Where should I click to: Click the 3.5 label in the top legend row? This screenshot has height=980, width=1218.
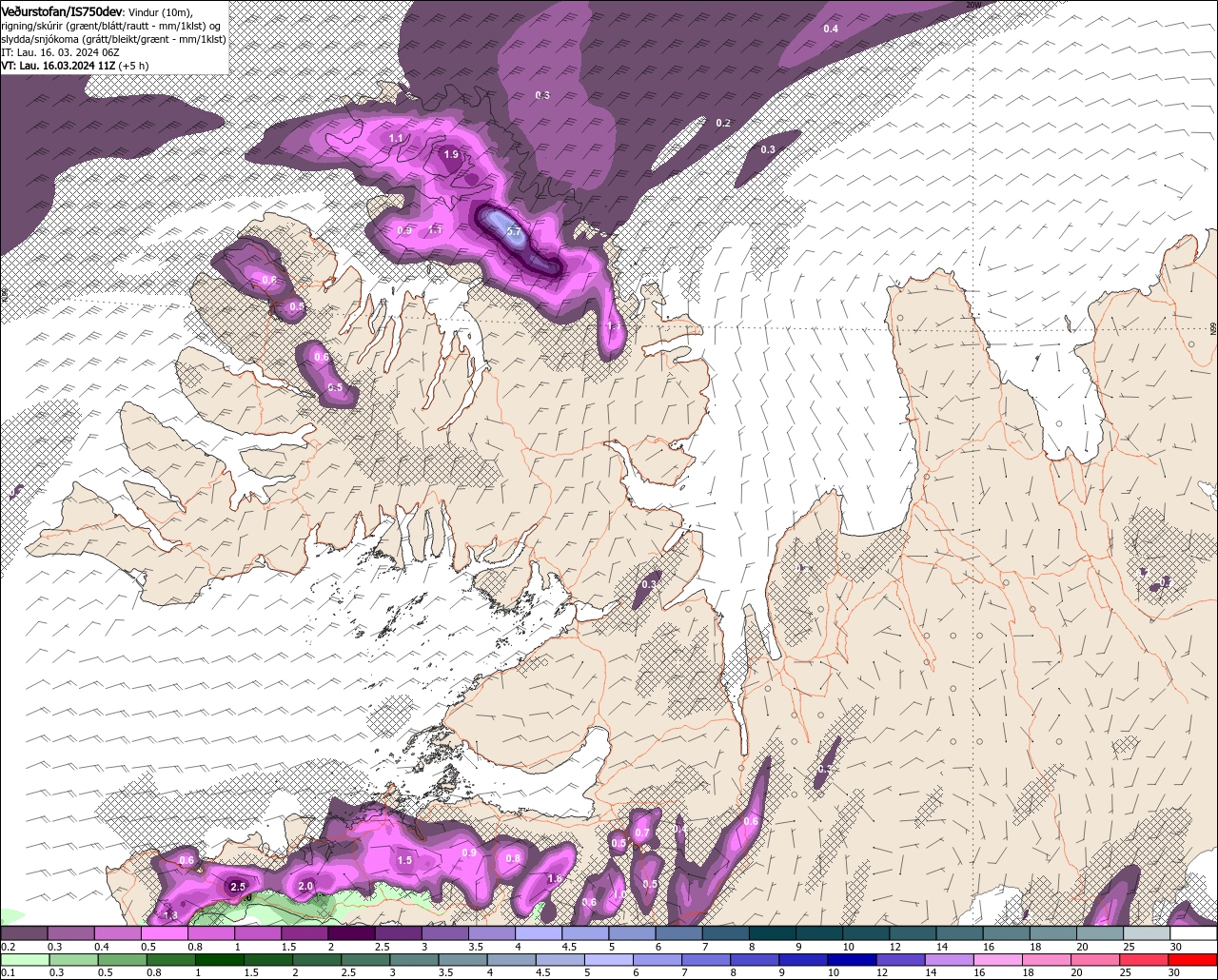(x=477, y=947)
